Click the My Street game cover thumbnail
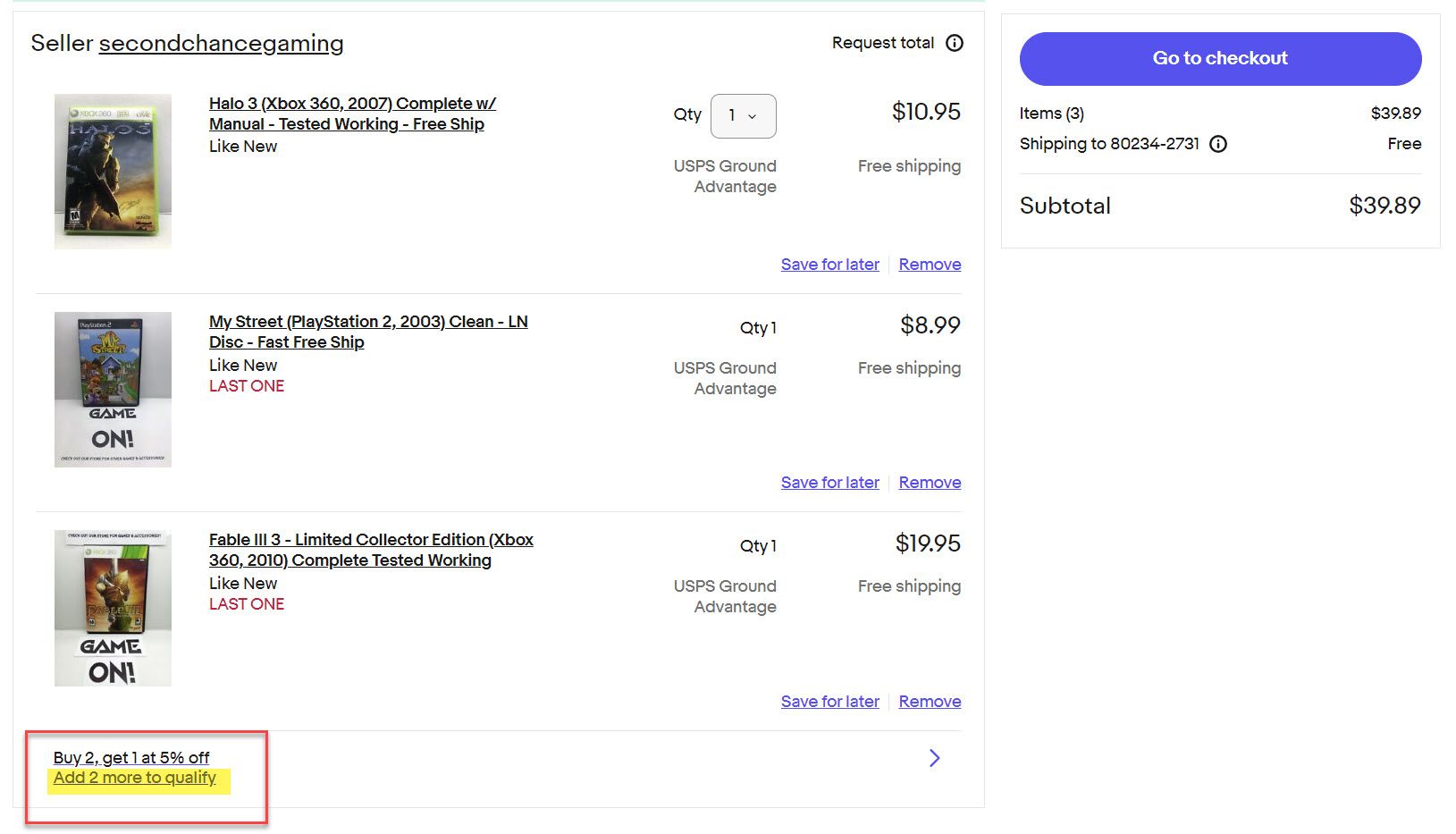Screen dimensions: 1456x834 (x=113, y=389)
